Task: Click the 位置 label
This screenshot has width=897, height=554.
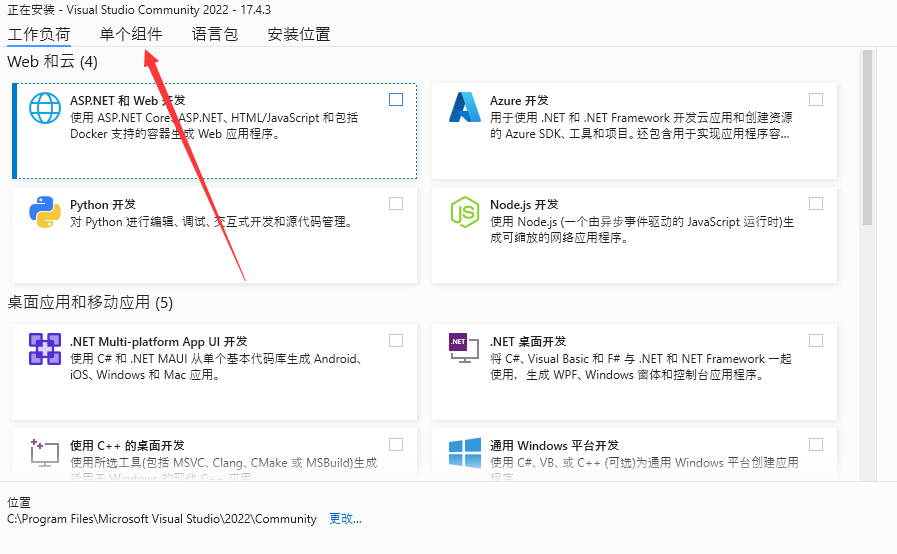Action: pos(19,502)
